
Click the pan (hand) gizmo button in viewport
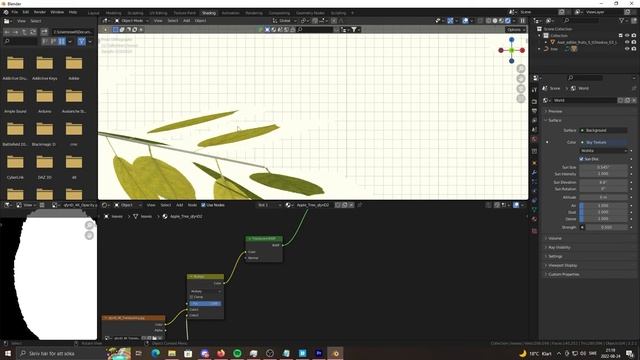pyautogui.click(x=521, y=78)
